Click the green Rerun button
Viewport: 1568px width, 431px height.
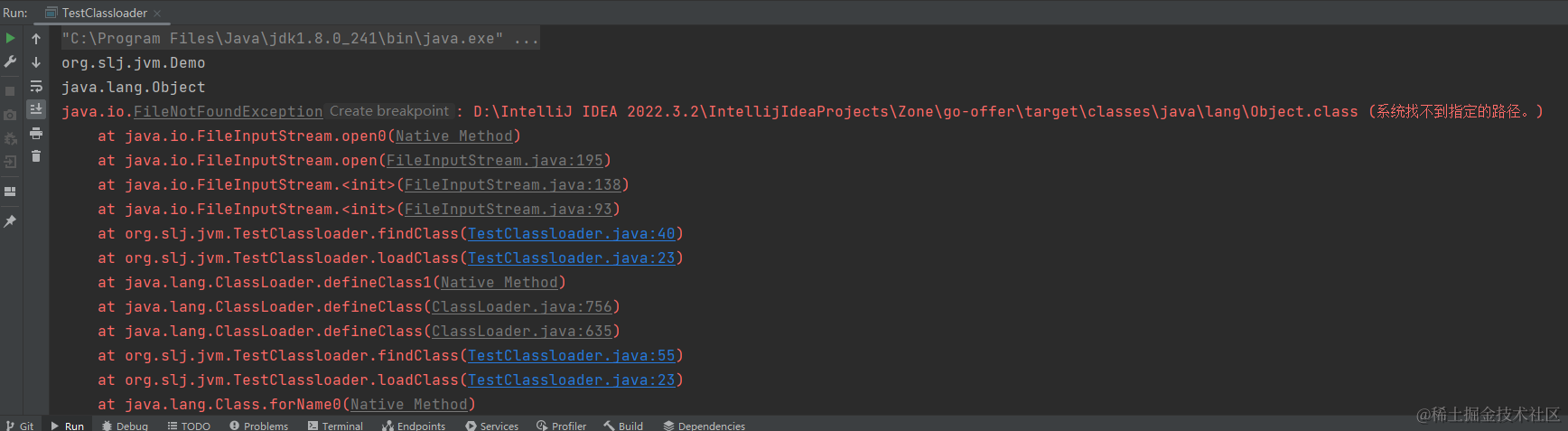pyautogui.click(x=10, y=38)
